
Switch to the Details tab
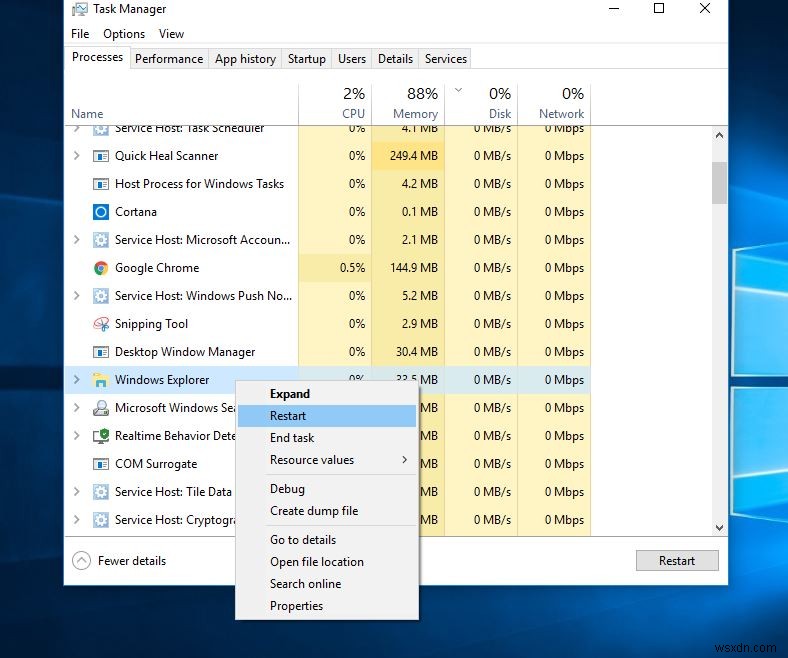click(395, 59)
